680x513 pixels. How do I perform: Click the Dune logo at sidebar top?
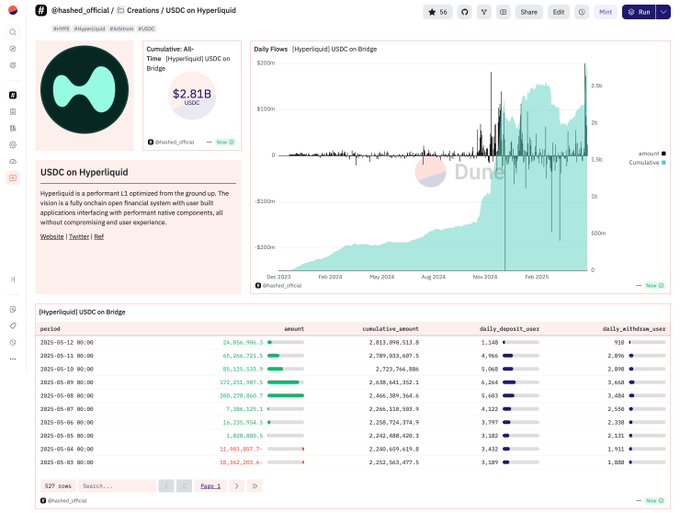12,11
